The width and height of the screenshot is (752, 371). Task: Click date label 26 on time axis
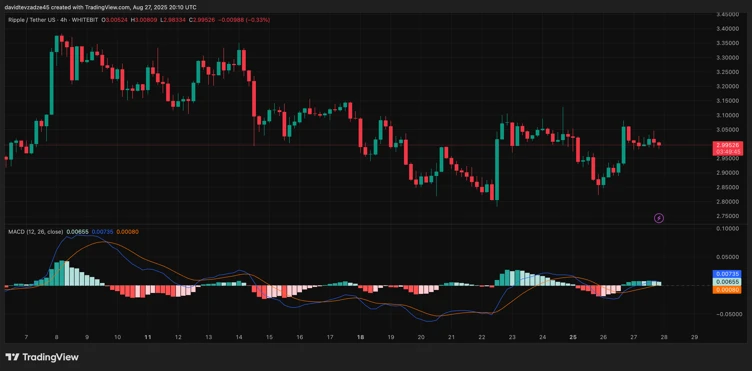click(x=603, y=337)
